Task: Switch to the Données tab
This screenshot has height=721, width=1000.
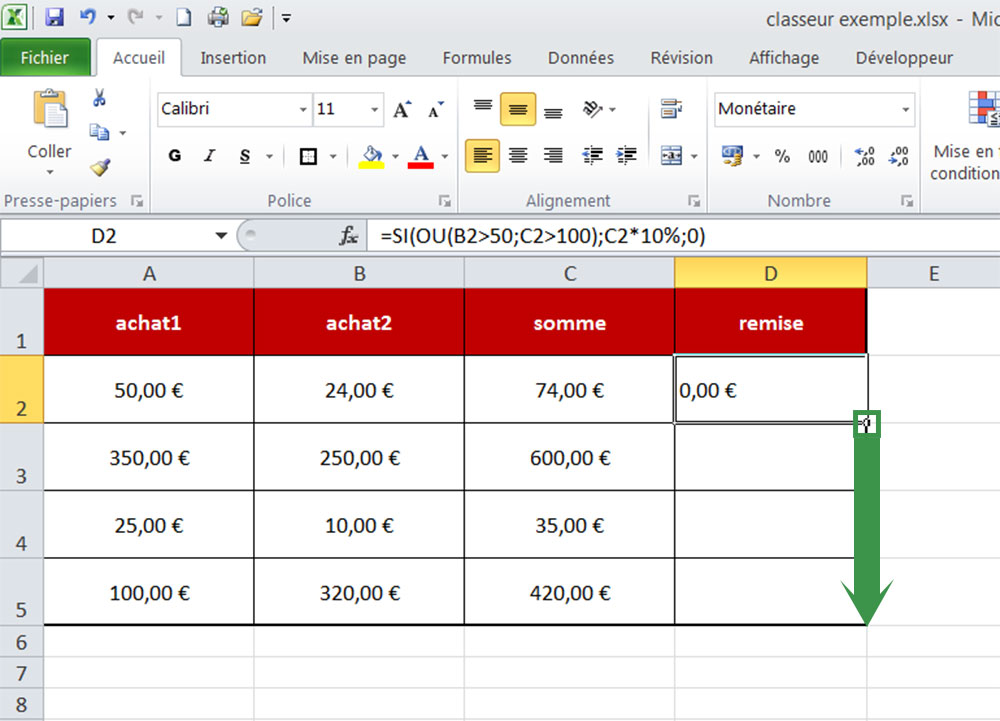Action: coord(580,58)
